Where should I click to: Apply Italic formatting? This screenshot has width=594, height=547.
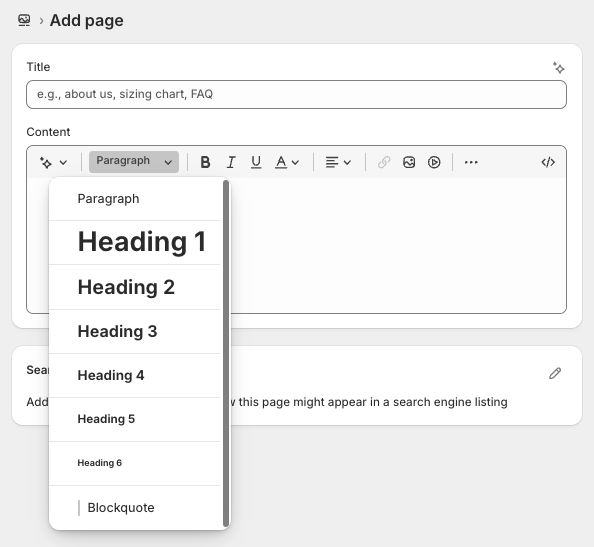click(230, 162)
